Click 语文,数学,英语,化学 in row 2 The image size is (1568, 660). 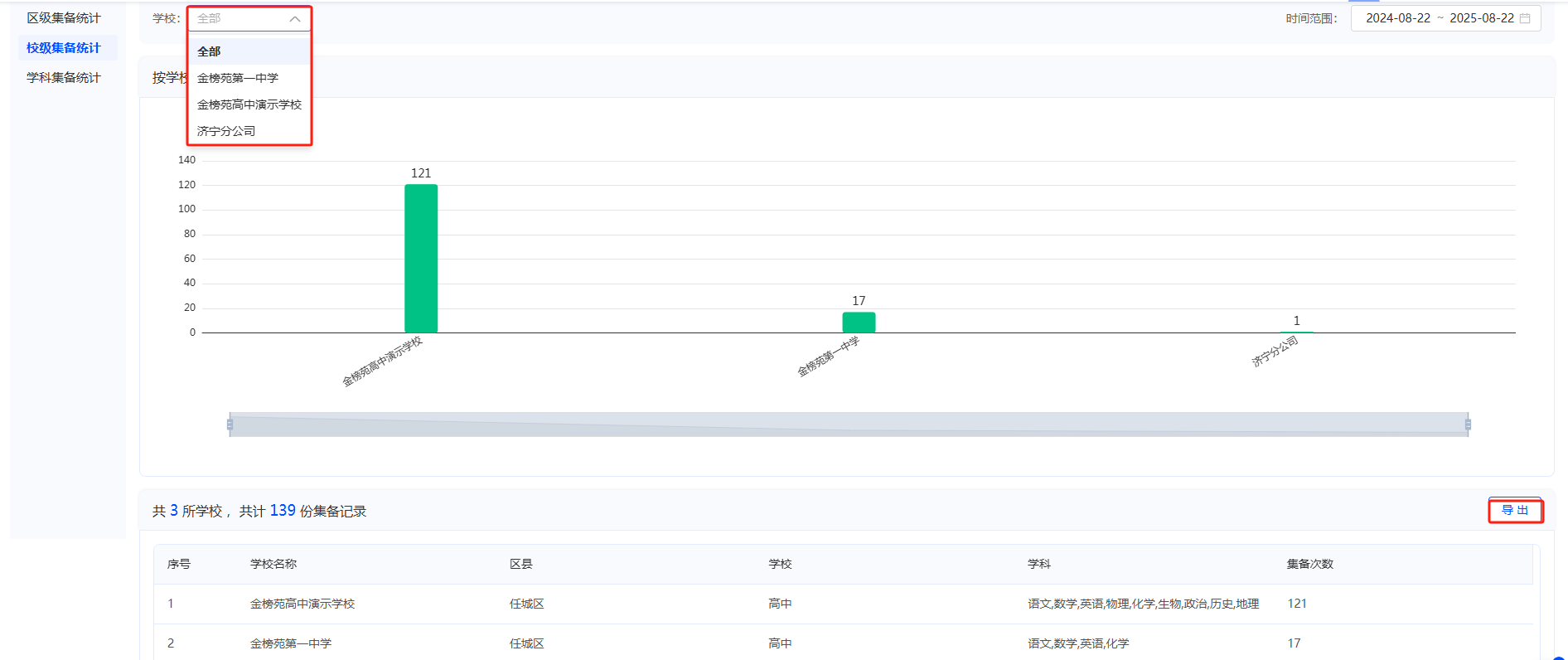pyautogui.click(x=1078, y=643)
